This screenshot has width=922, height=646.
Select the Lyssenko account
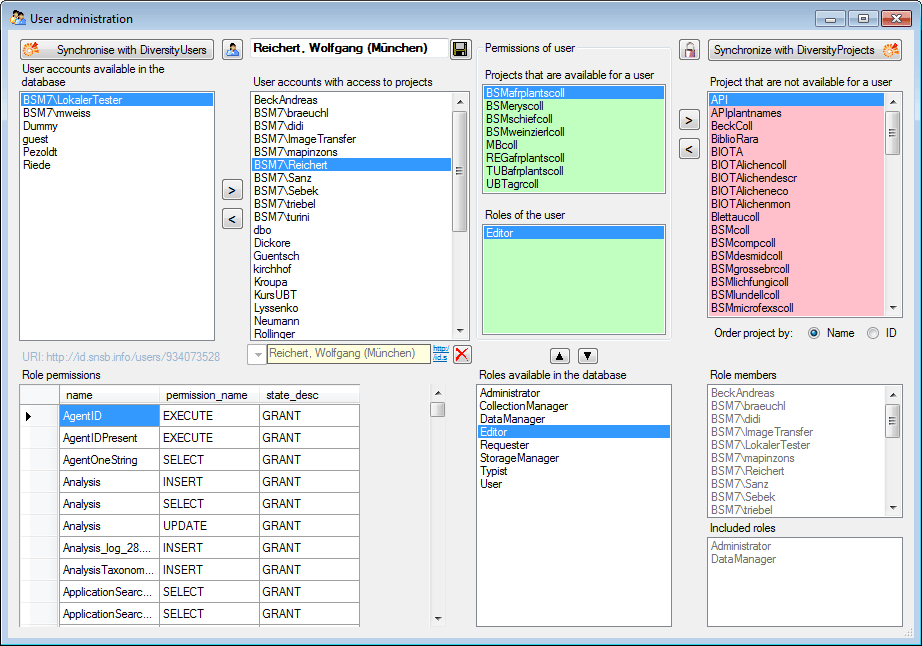coord(352,307)
